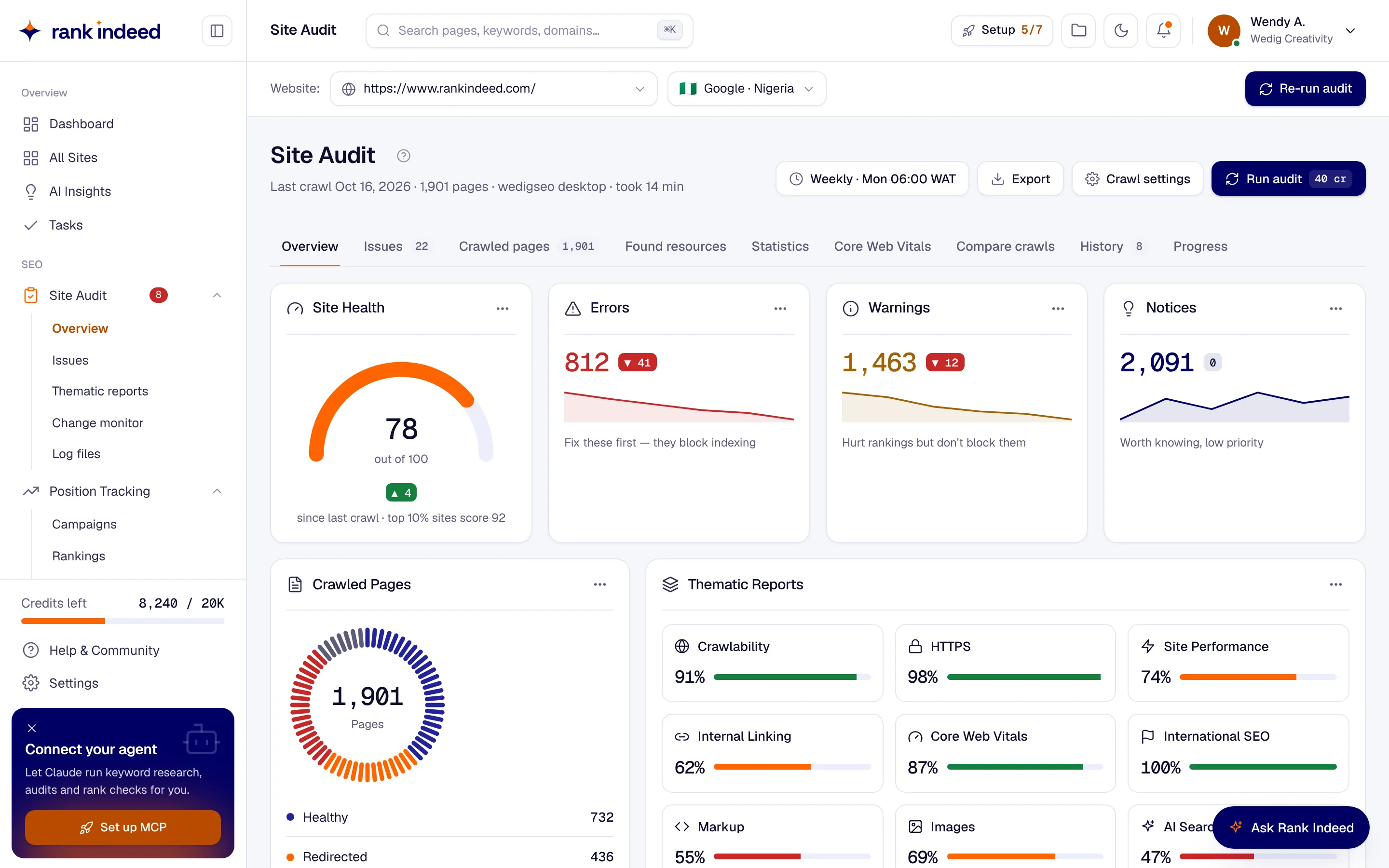The width and height of the screenshot is (1389, 868).
Task: Click the Re-run audit button
Action: pyautogui.click(x=1305, y=88)
